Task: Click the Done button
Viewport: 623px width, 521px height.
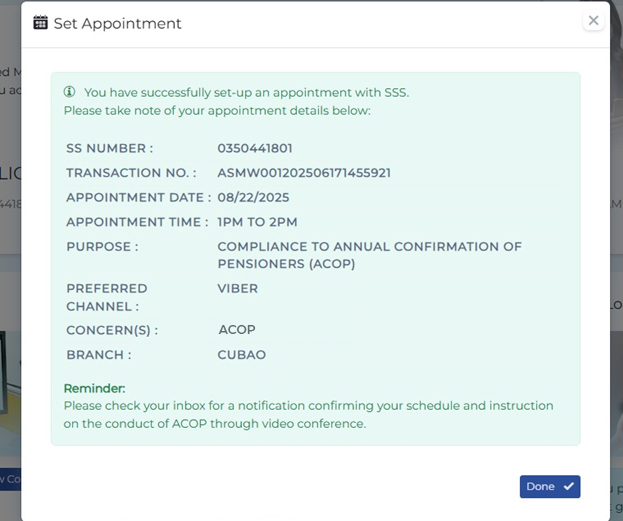Action: (550, 486)
